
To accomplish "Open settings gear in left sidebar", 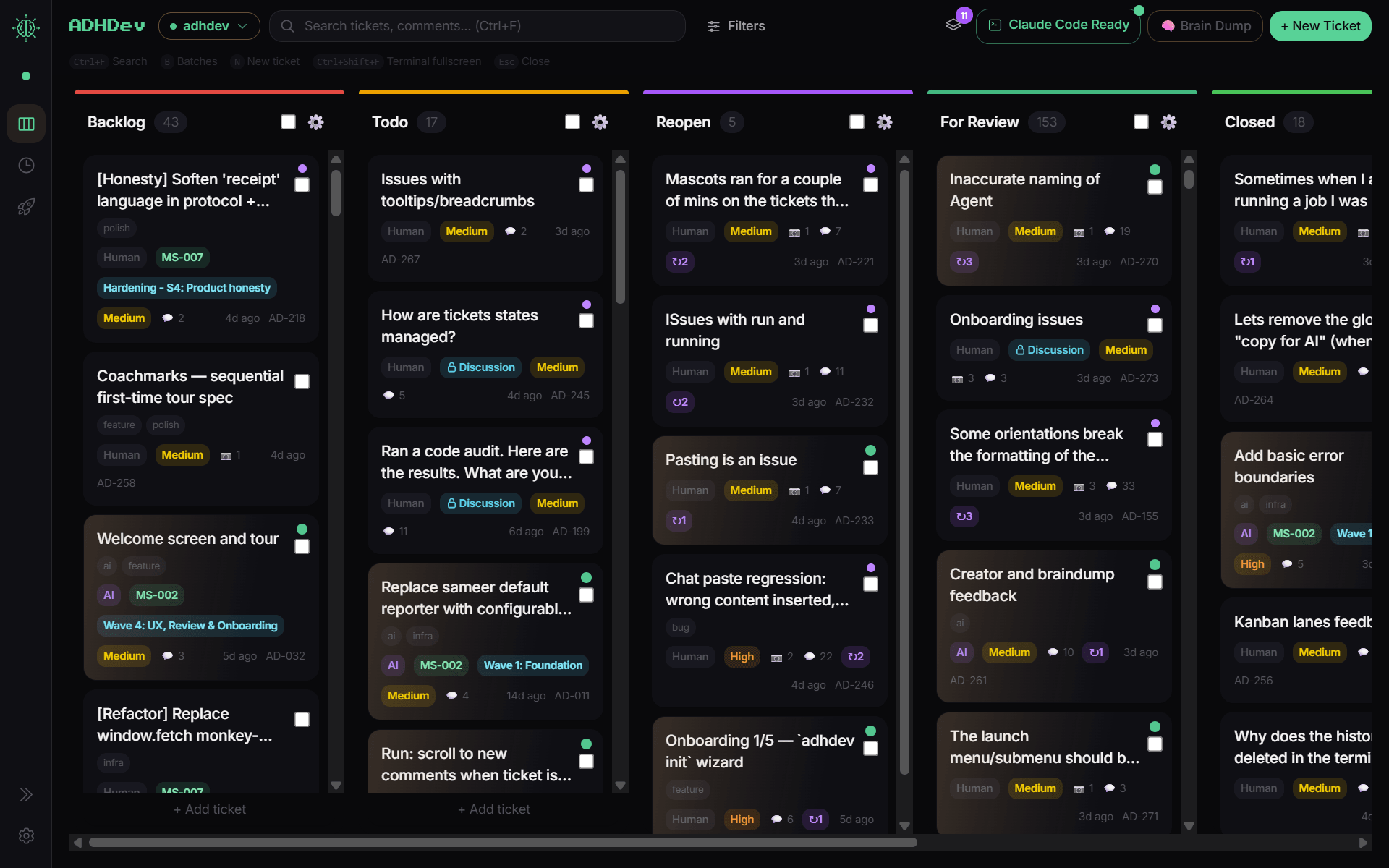I will [26, 835].
